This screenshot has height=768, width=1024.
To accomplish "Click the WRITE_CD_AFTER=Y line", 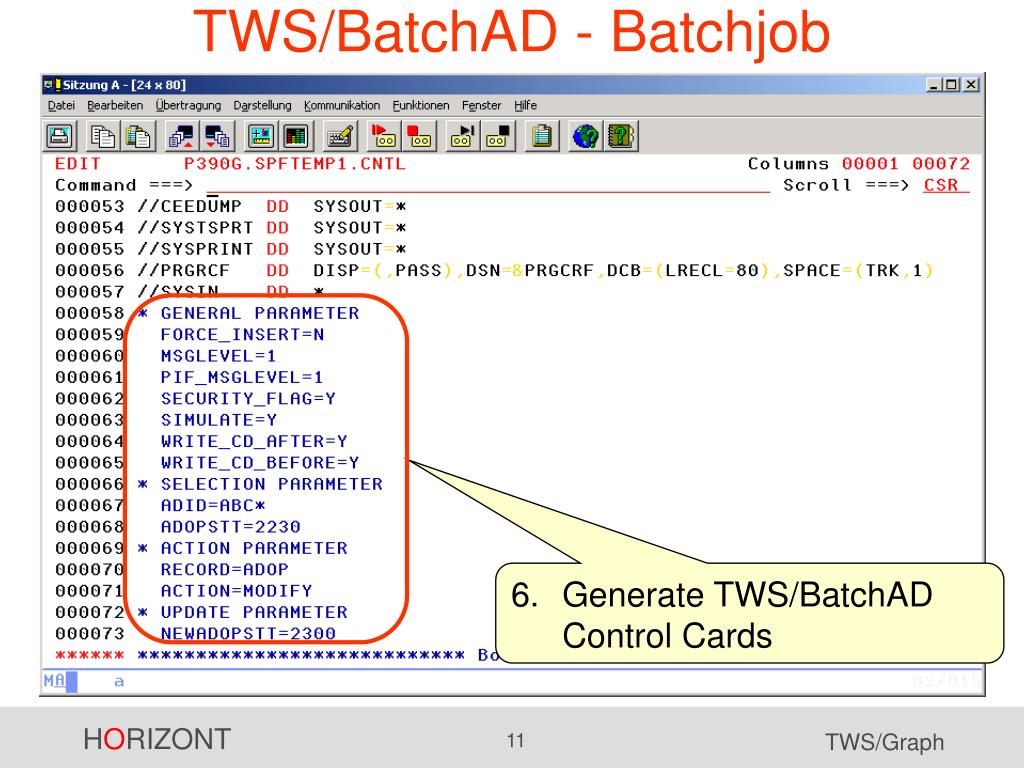I will [254, 441].
